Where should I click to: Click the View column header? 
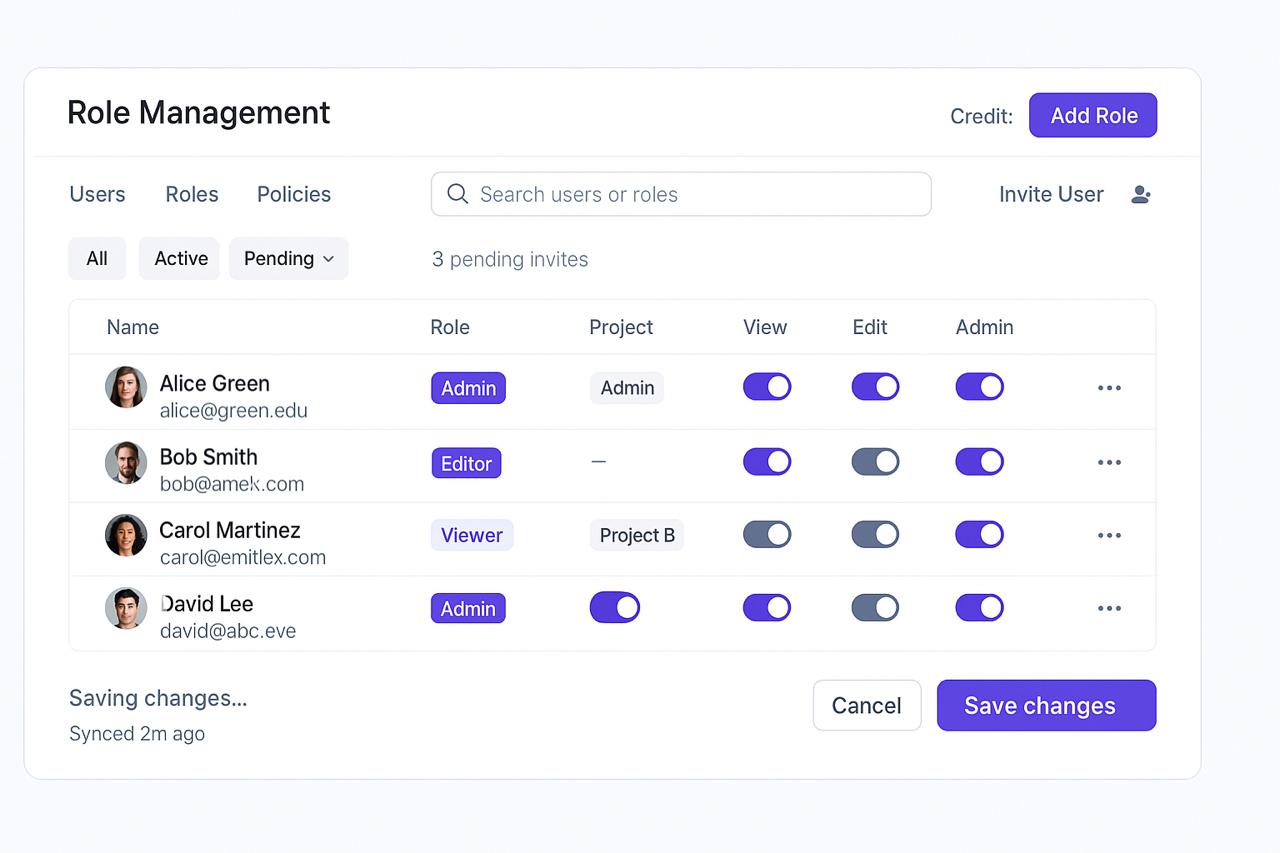coord(765,327)
